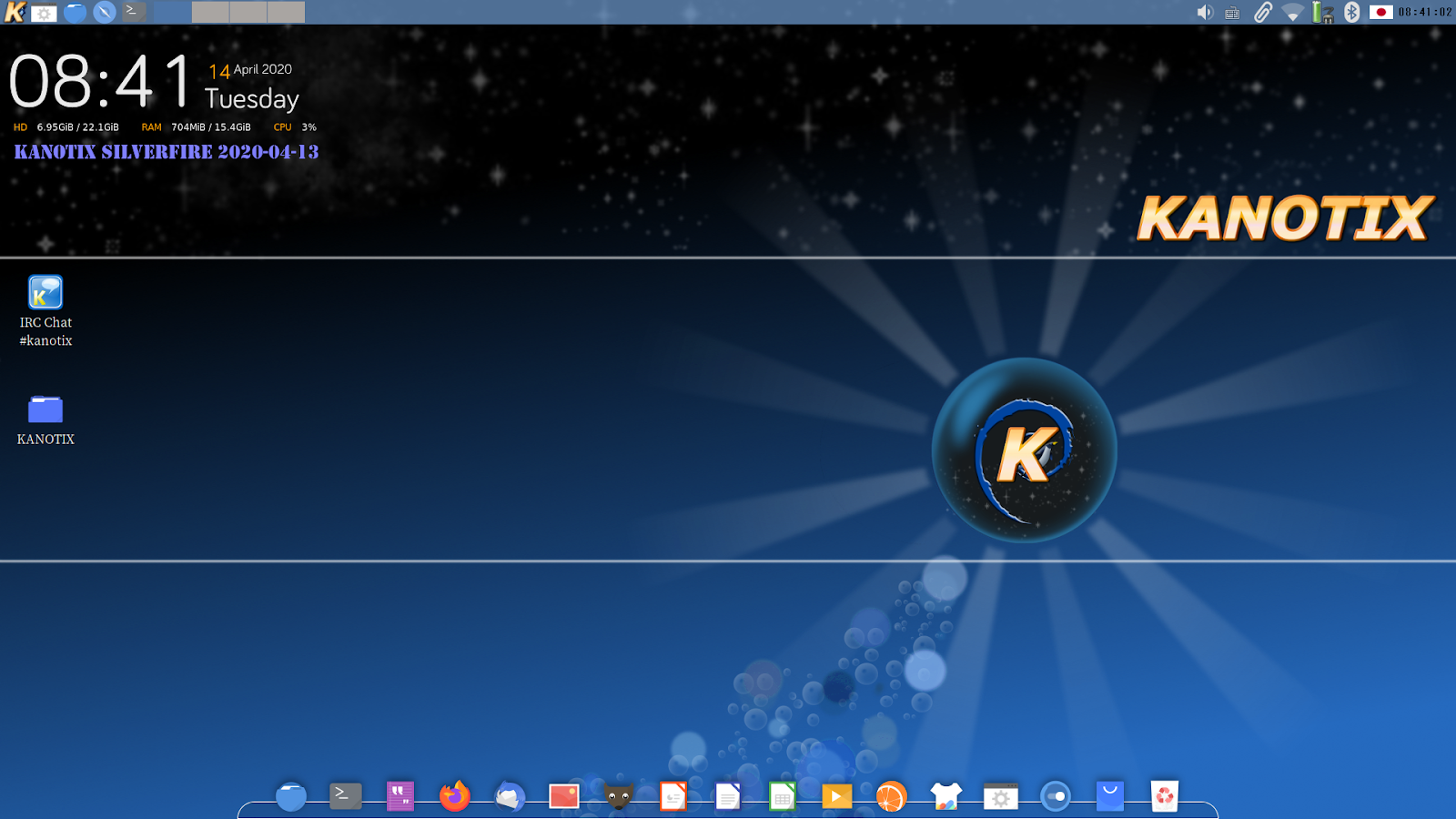Open settings window icon in top panel

(x=44, y=13)
